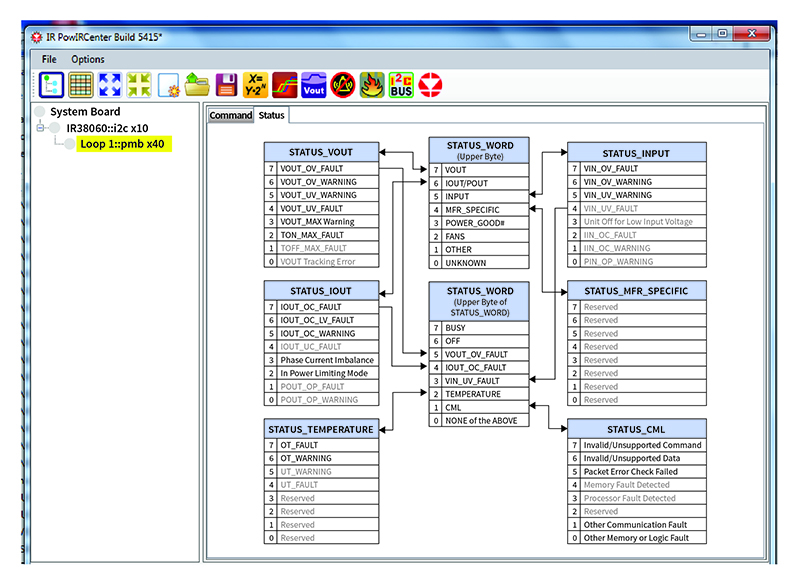Click VOUT_OV_FAULT in the STATUS_VOUT block
This screenshot has height=583, width=800.
pos(321,168)
